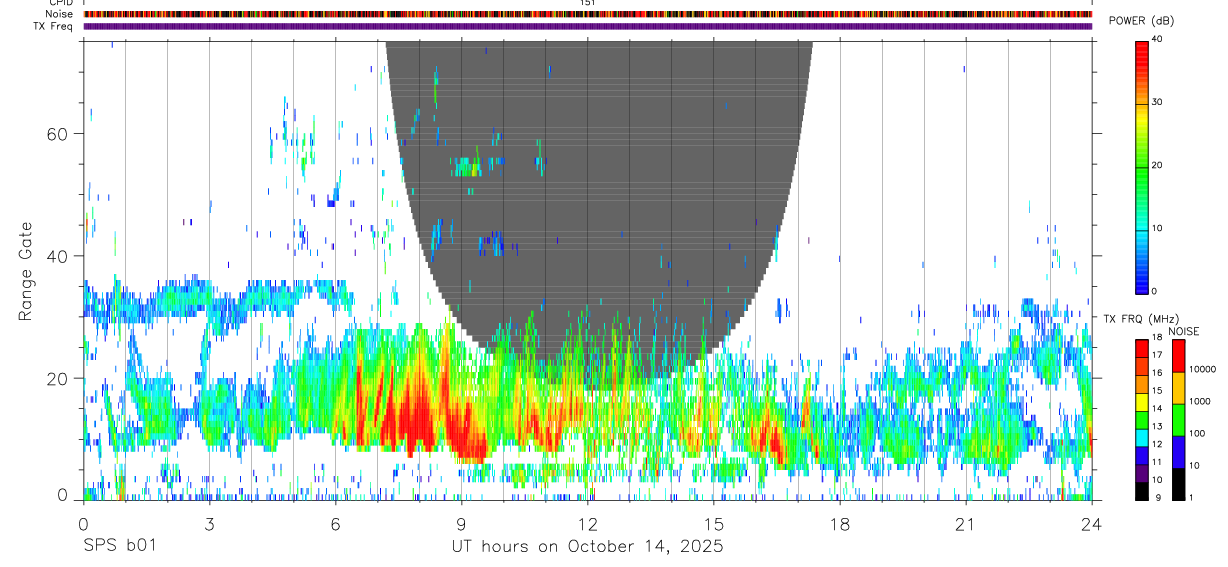Click the 17 label on TX FRQ legend
Screen dimensions: 1228x567
click(1158, 355)
